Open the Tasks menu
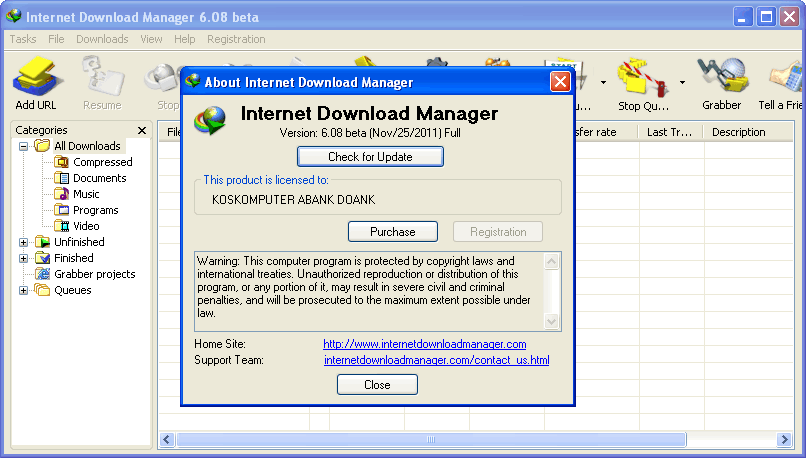Viewport: 806px width, 458px height. [23, 39]
